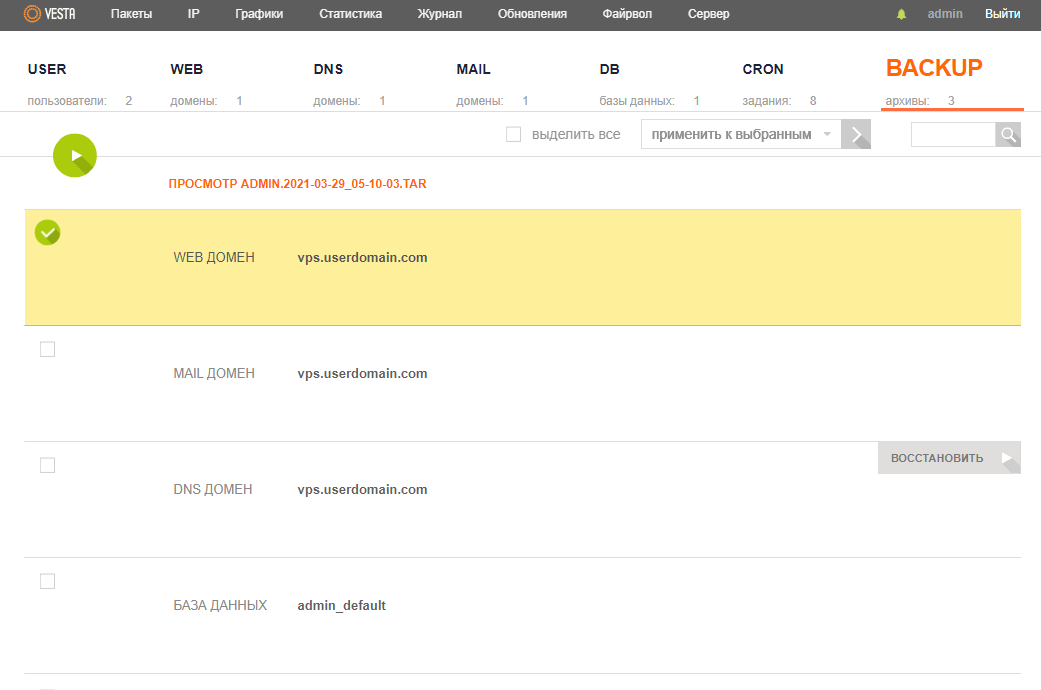The image size is (1041, 690).
Task: Open the CRON section tab
Action: tap(763, 70)
